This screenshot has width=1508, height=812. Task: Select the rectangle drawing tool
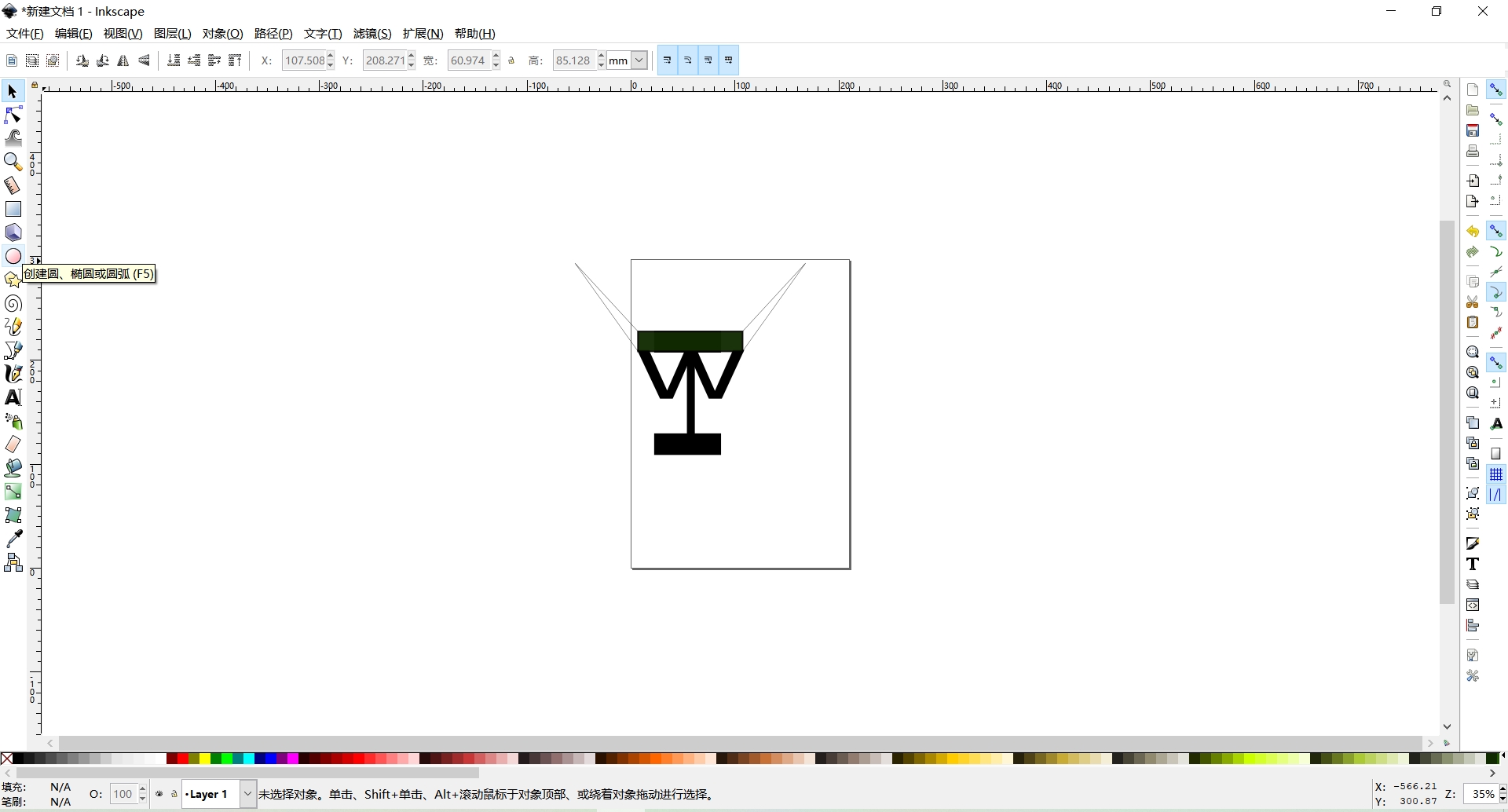(13, 209)
